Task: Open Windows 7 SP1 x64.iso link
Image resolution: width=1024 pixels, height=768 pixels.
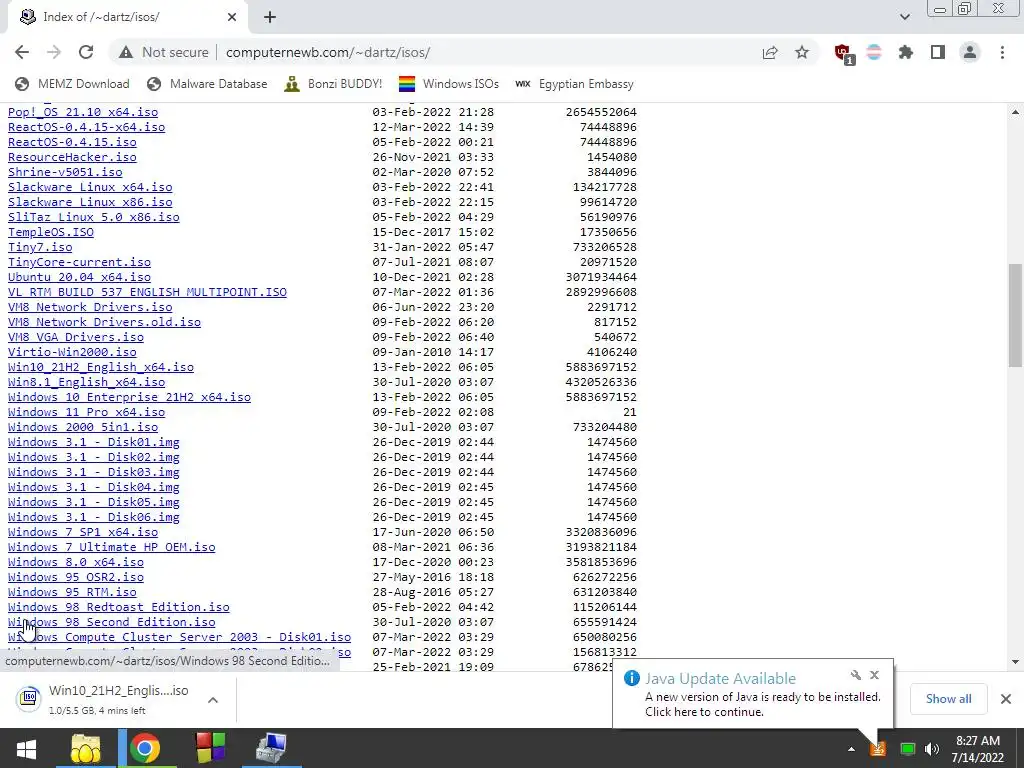Action: (x=83, y=532)
